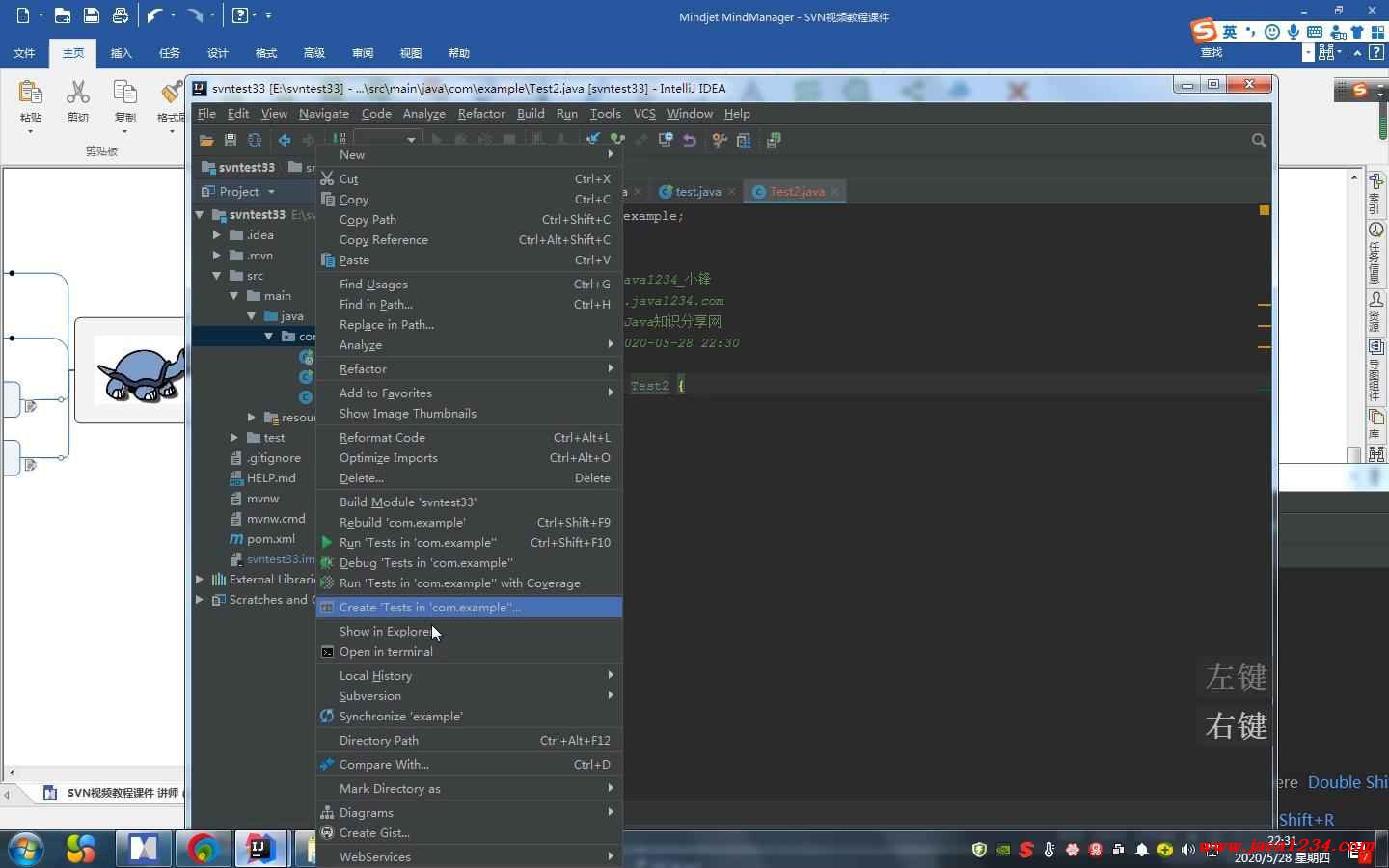This screenshot has height=868, width=1389.
Task: Select Optimize Imports
Action: 469,458
